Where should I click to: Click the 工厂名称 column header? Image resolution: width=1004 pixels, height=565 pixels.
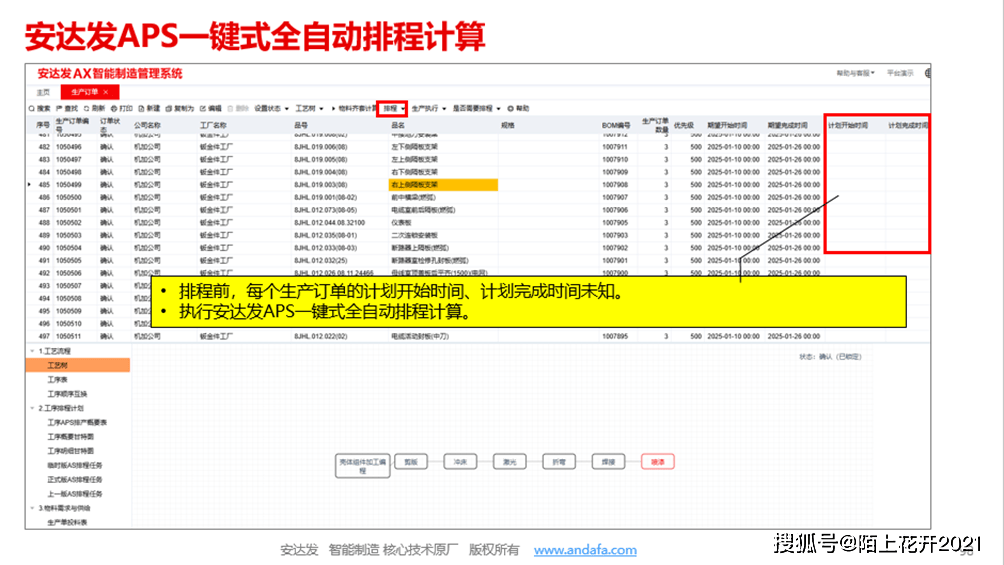click(x=213, y=126)
